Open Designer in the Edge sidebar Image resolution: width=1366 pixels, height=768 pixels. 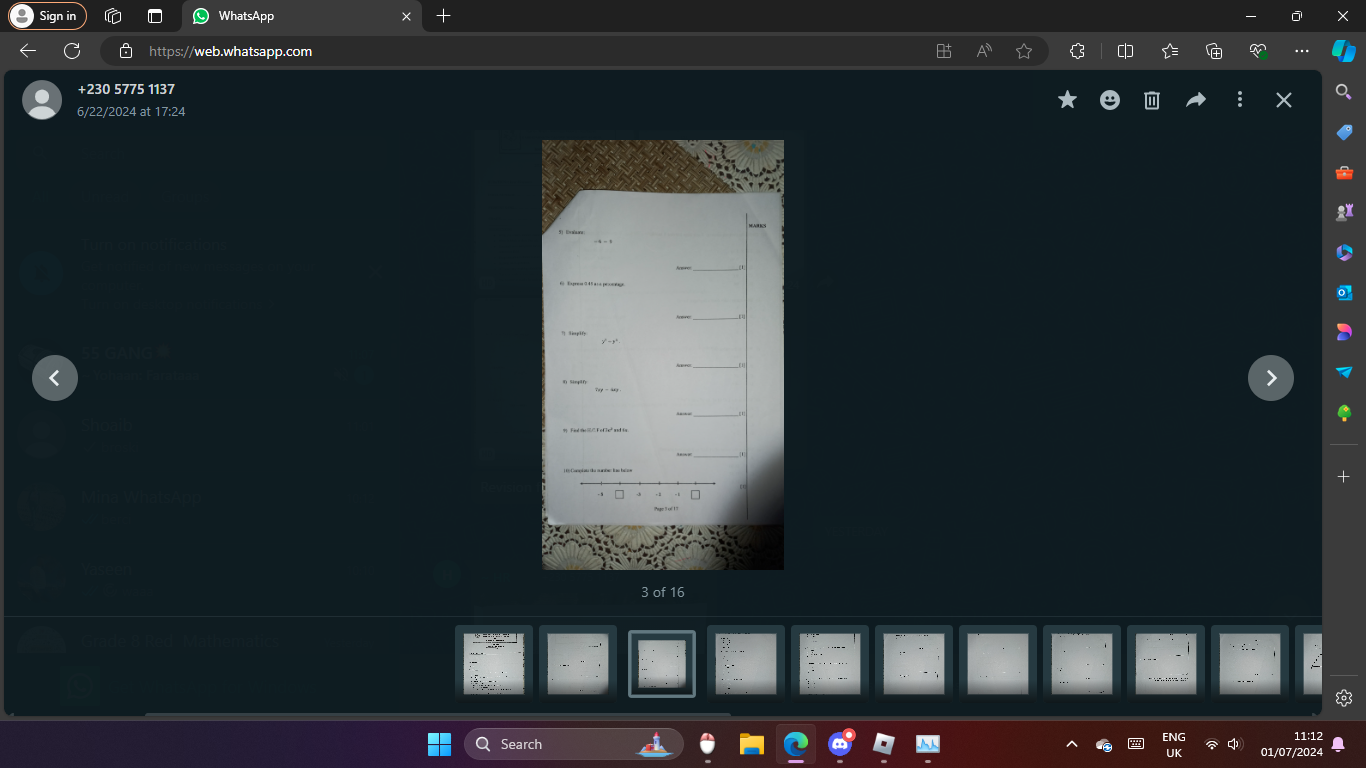click(x=1344, y=333)
